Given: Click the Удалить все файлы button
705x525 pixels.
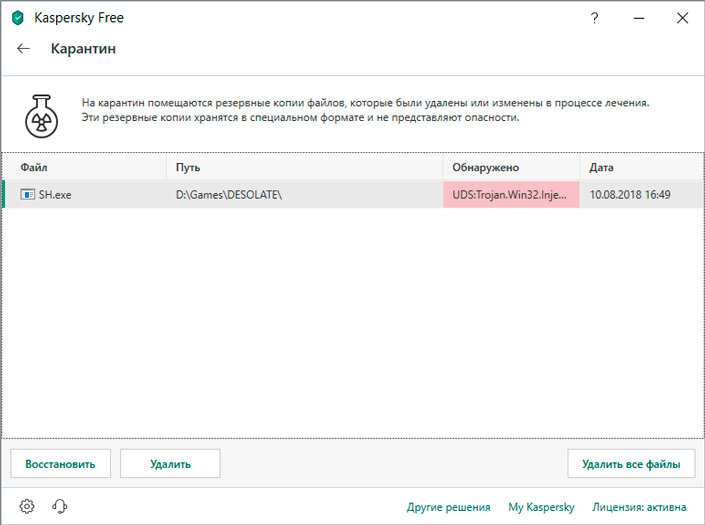Looking at the screenshot, I should click(631, 463).
